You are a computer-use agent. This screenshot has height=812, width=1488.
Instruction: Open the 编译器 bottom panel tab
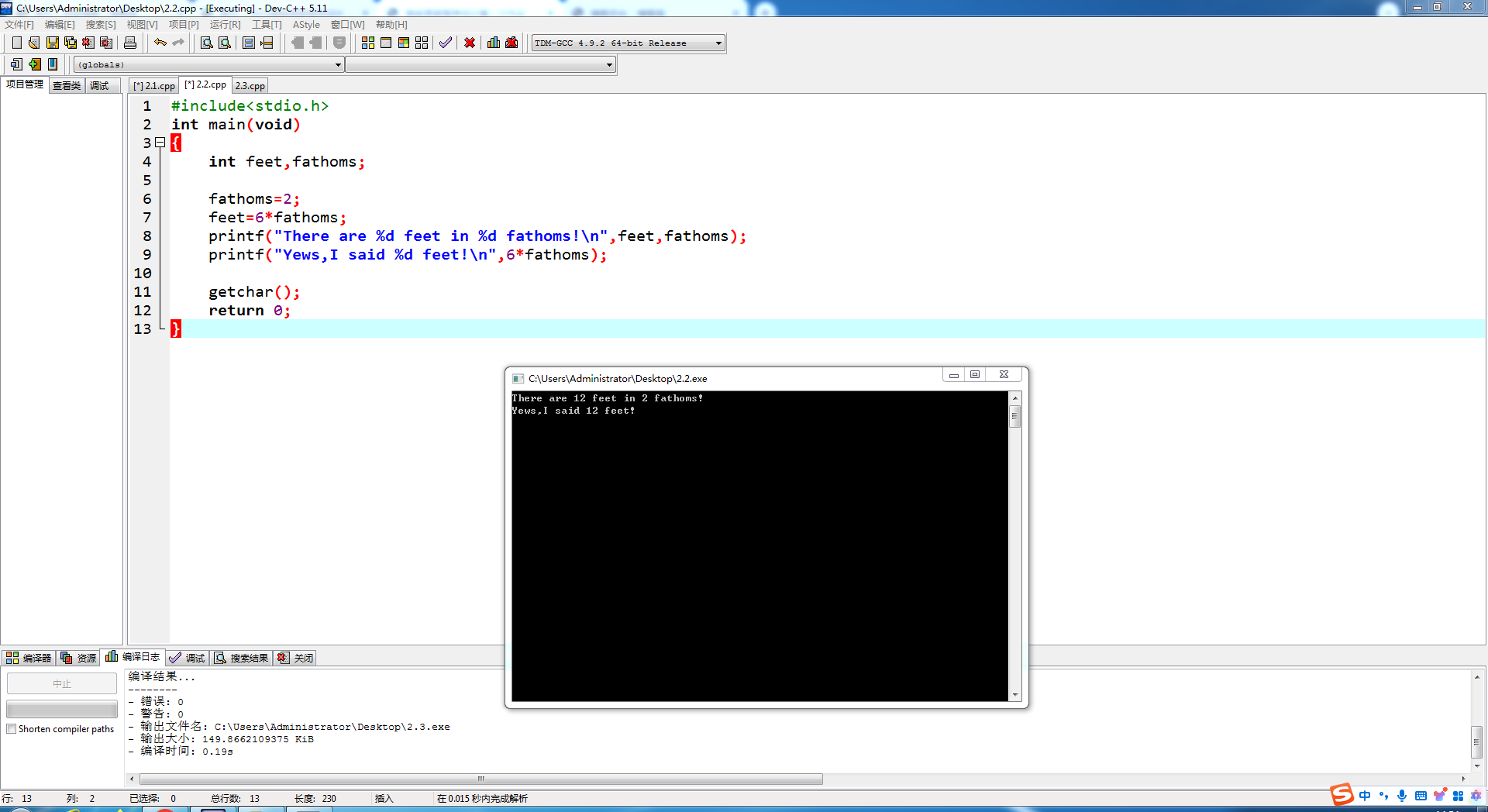click(x=29, y=658)
